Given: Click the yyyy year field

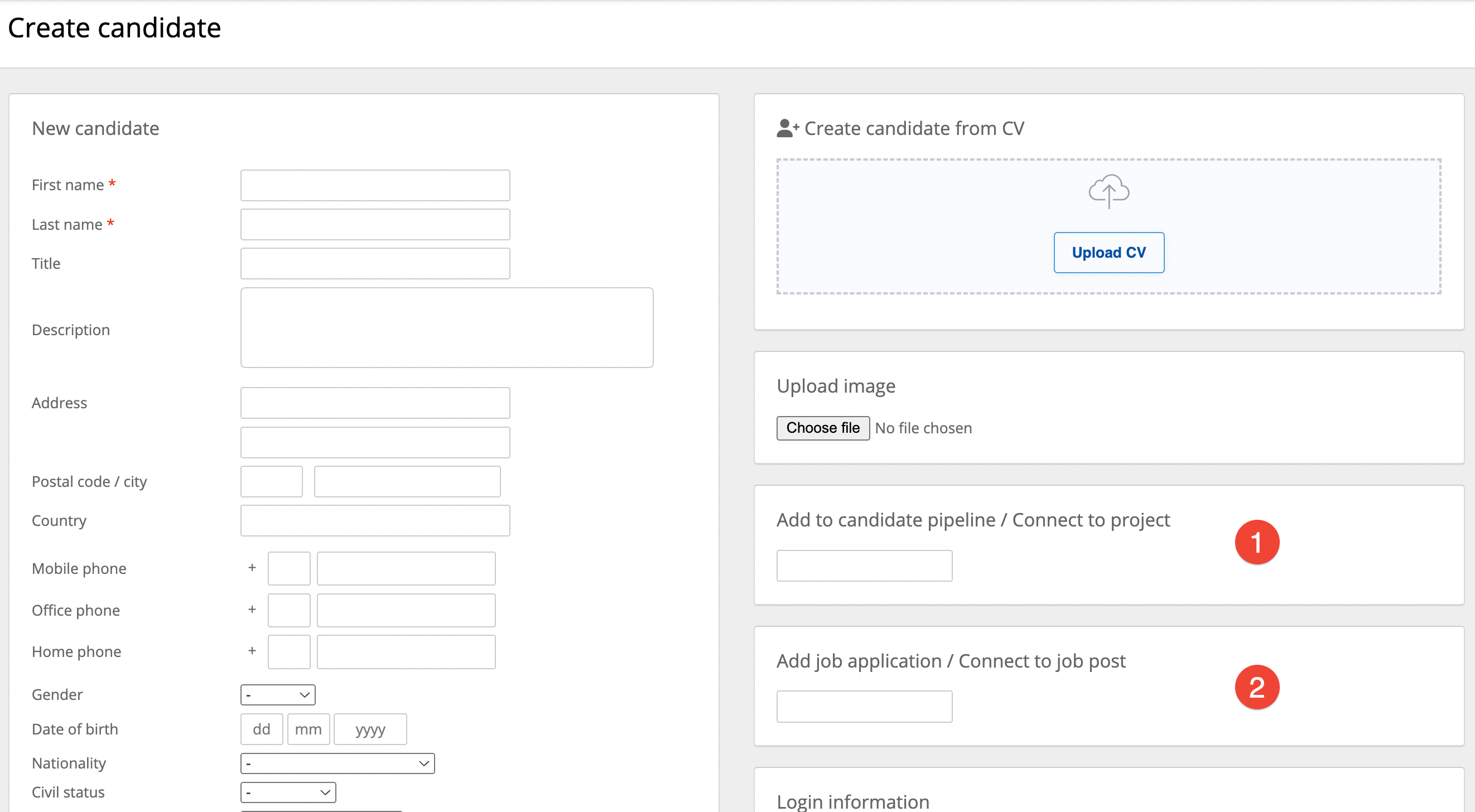Looking at the screenshot, I should pyautogui.click(x=370, y=729).
